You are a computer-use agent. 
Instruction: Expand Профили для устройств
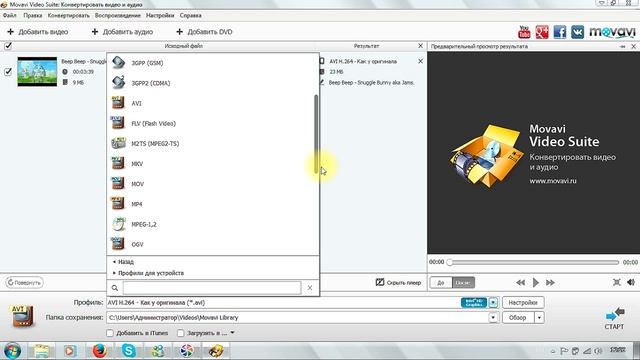pos(148,273)
